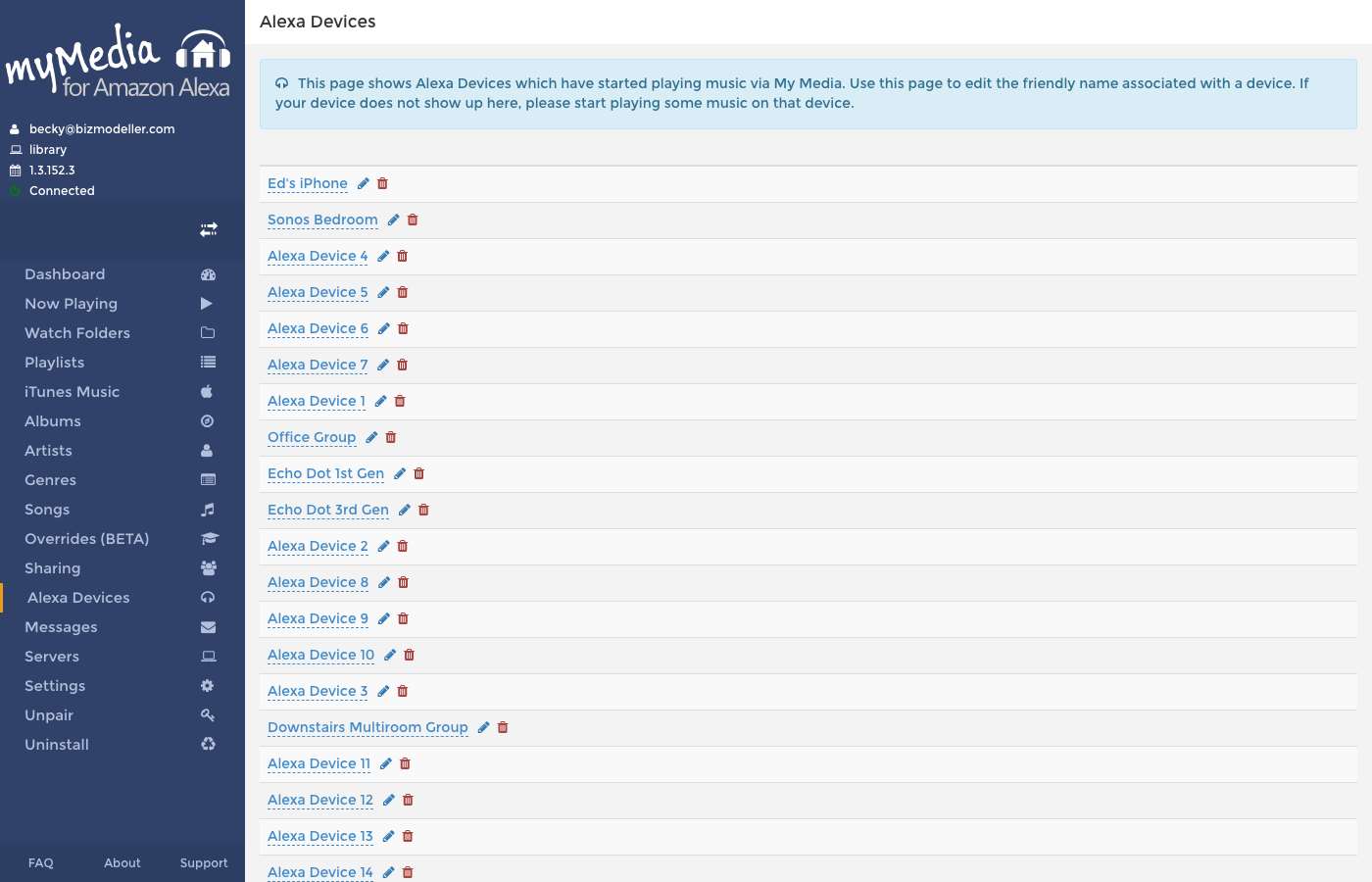Toggle the sidebar collapse arrows icon
The height and width of the screenshot is (882, 1372).
click(208, 229)
